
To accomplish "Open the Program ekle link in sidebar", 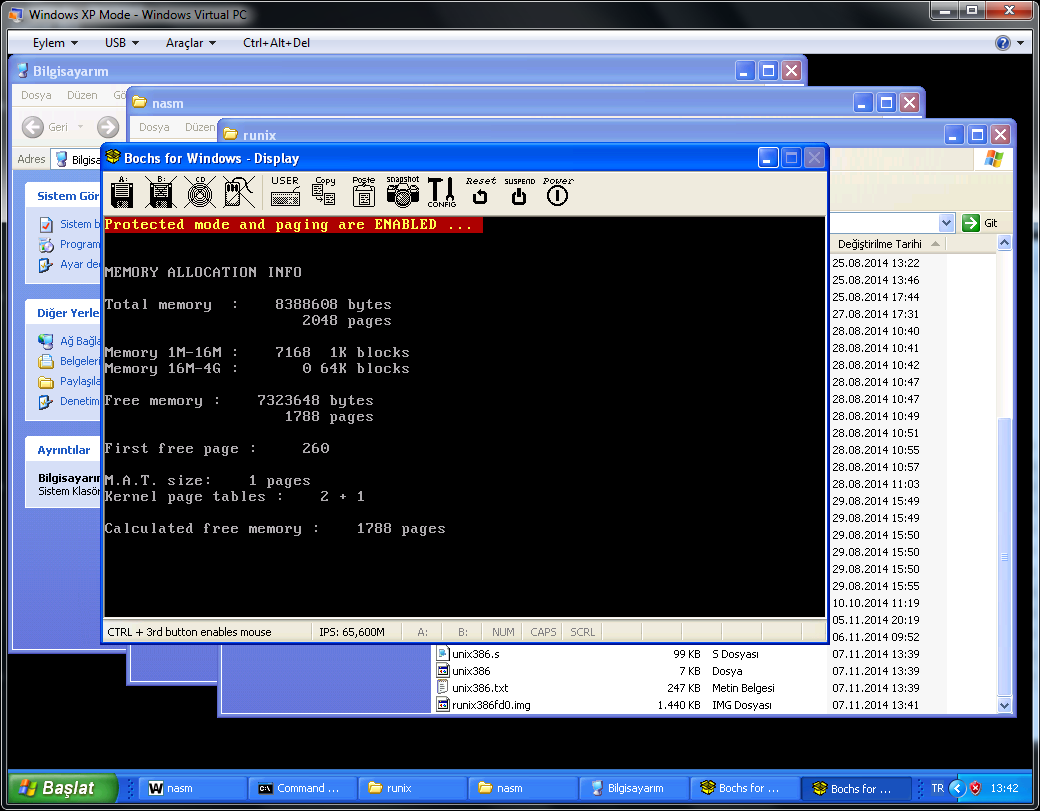I will (x=70, y=245).
